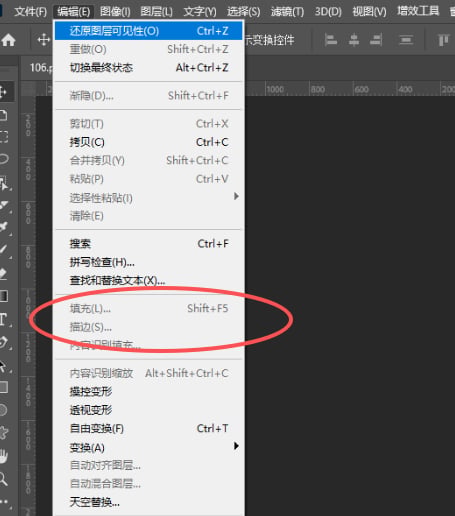455x516 pixels.
Task: Select the Eyedropper tool
Action: 4,227
